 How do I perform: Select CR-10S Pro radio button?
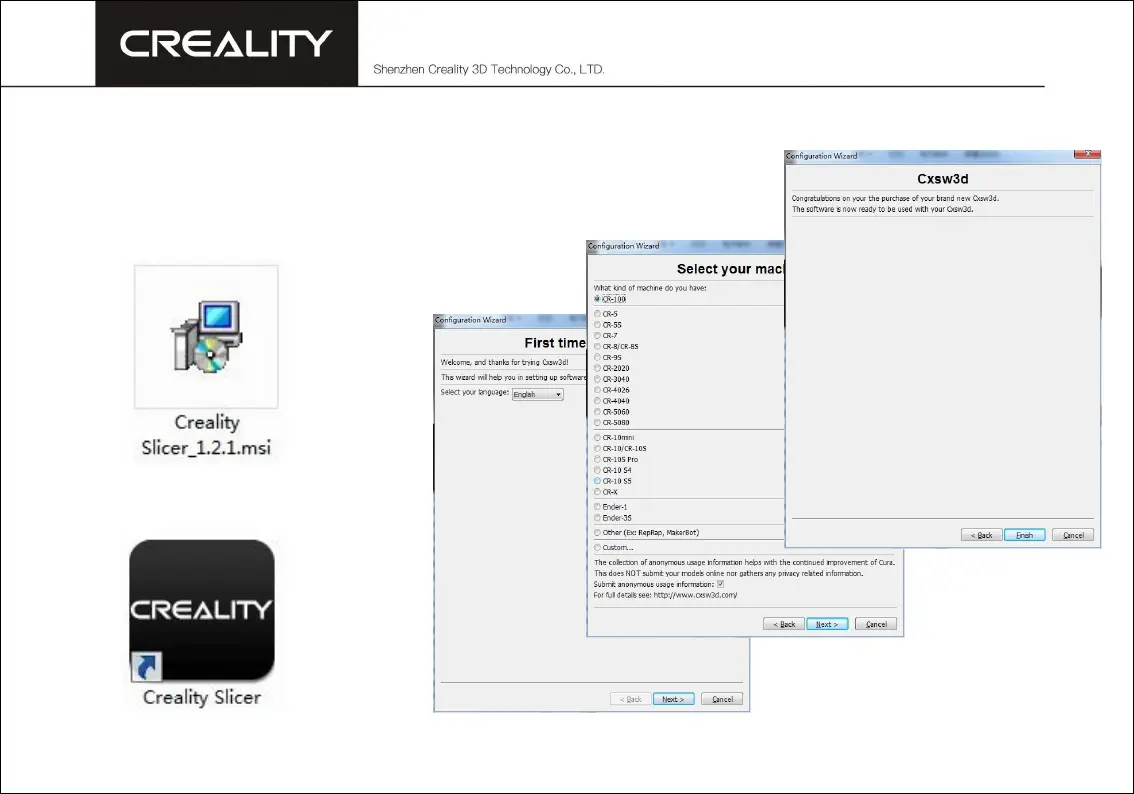(597, 459)
